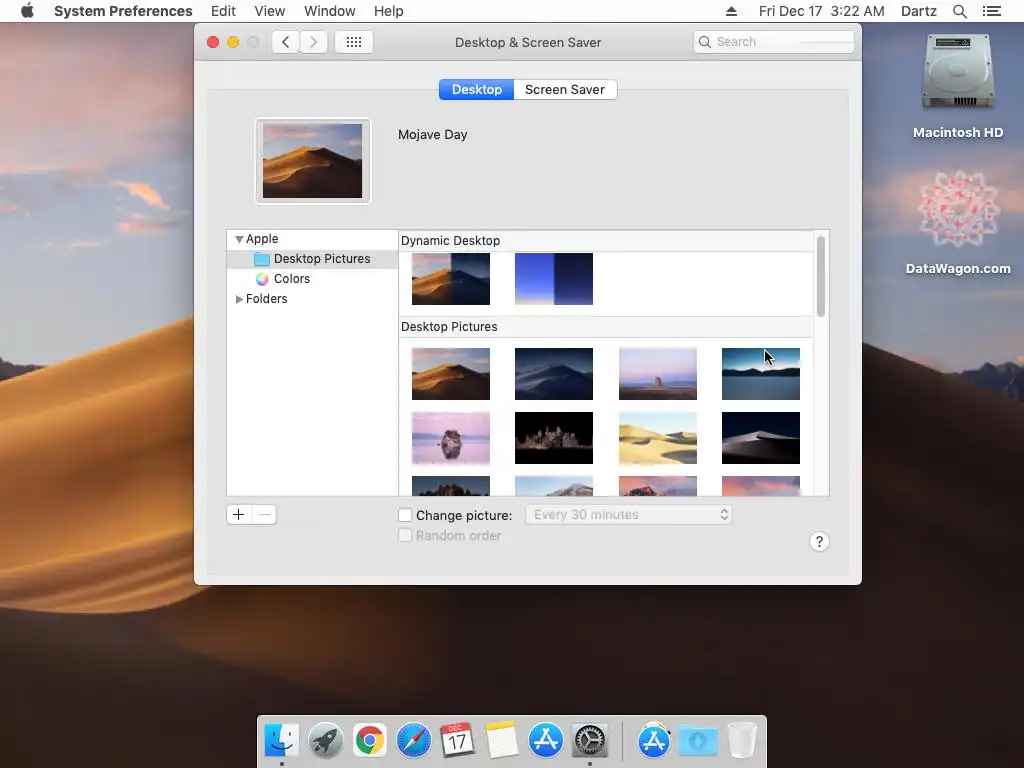Open Trash in the Dock

click(742, 741)
